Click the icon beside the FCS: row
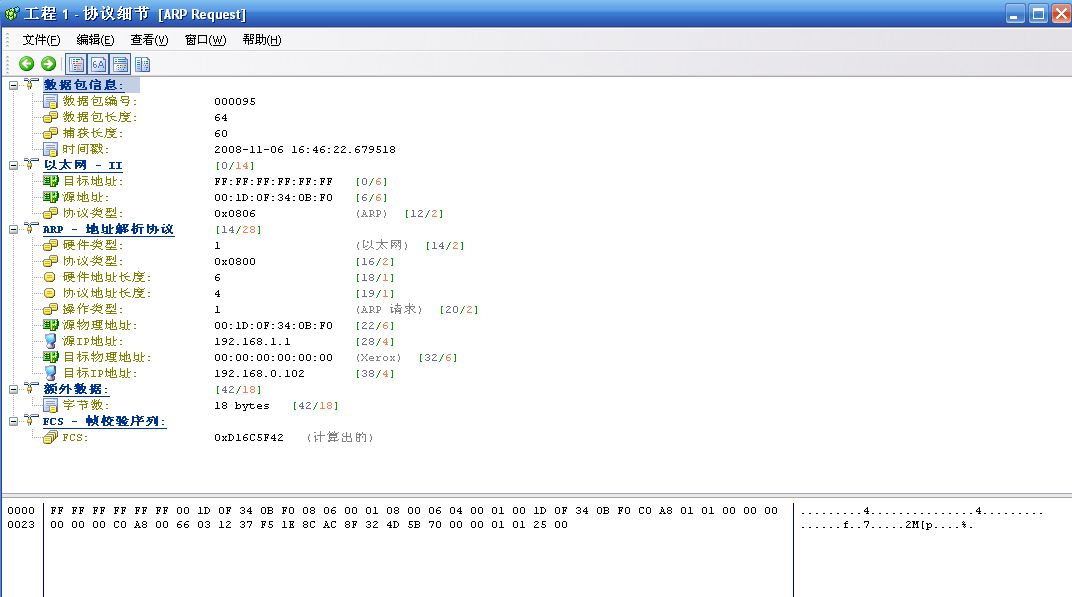 click(x=51, y=438)
